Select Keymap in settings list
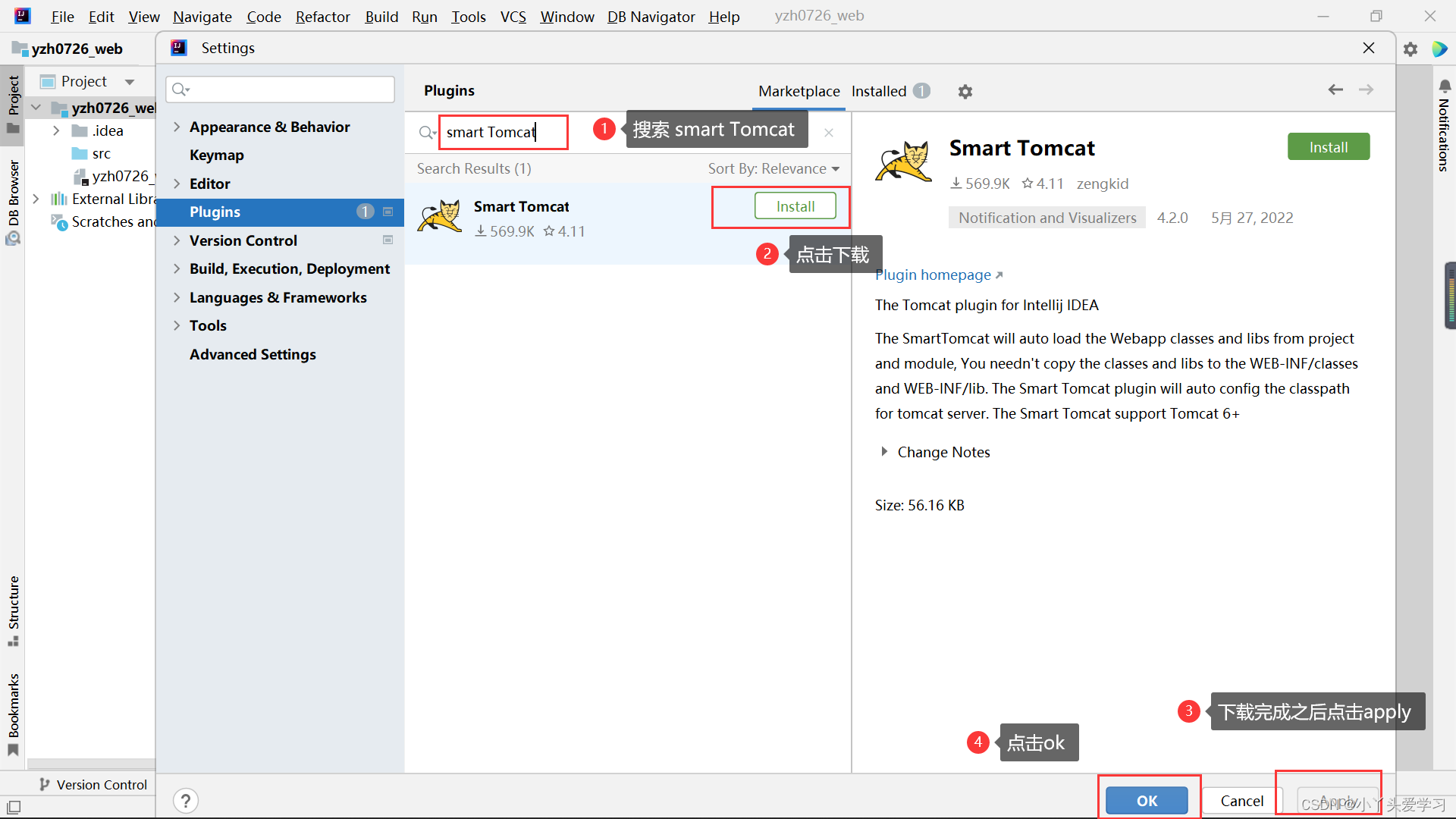The width and height of the screenshot is (1456, 819). point(217,155)
